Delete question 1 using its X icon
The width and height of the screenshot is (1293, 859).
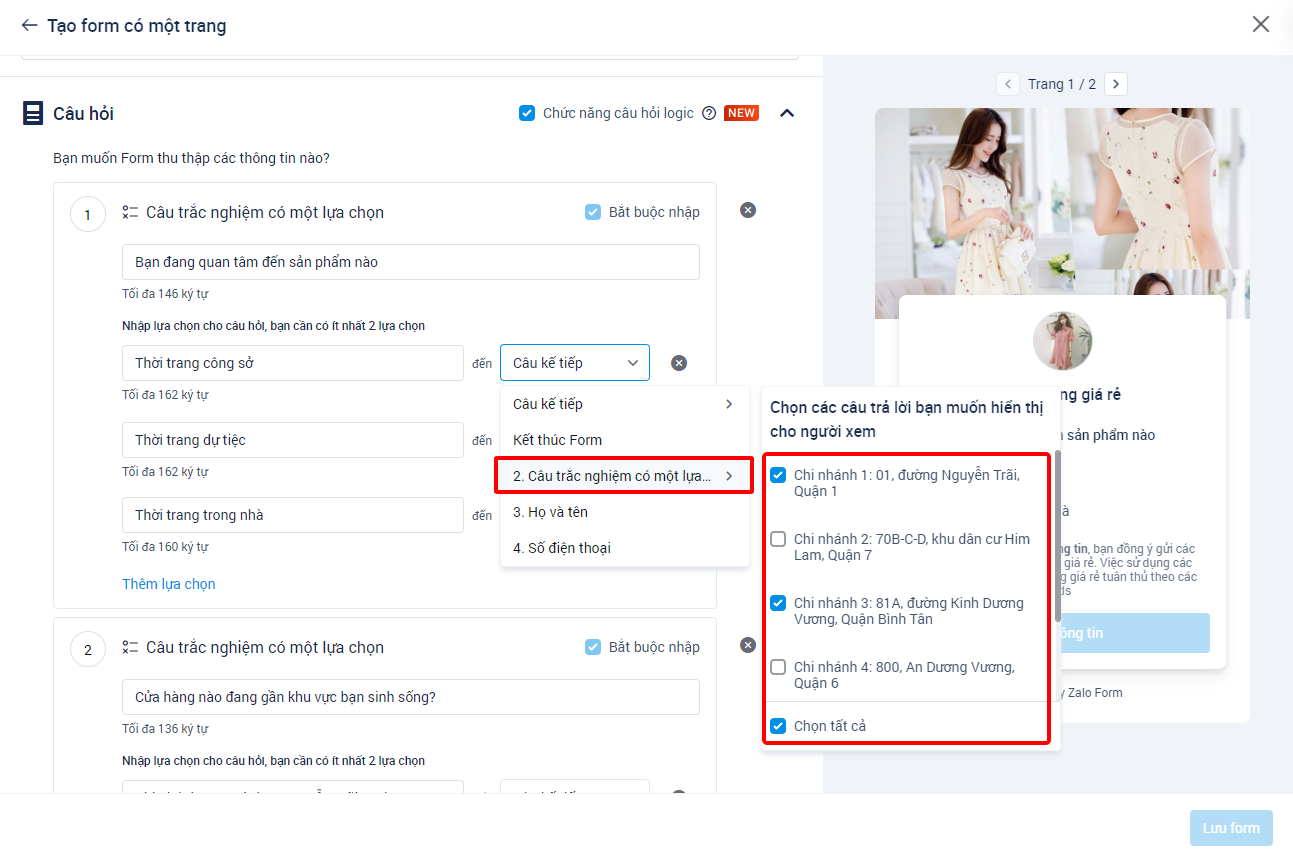[747, 210]
